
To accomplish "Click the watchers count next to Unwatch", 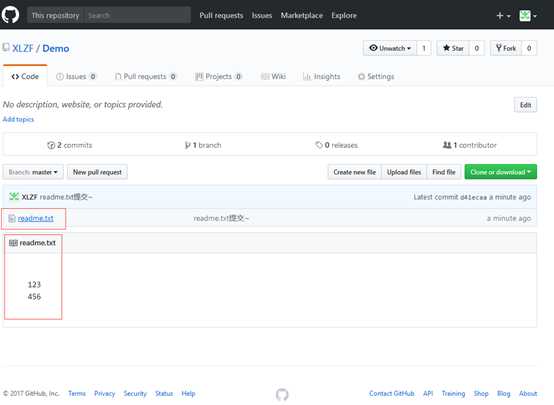I will [424, 48].
